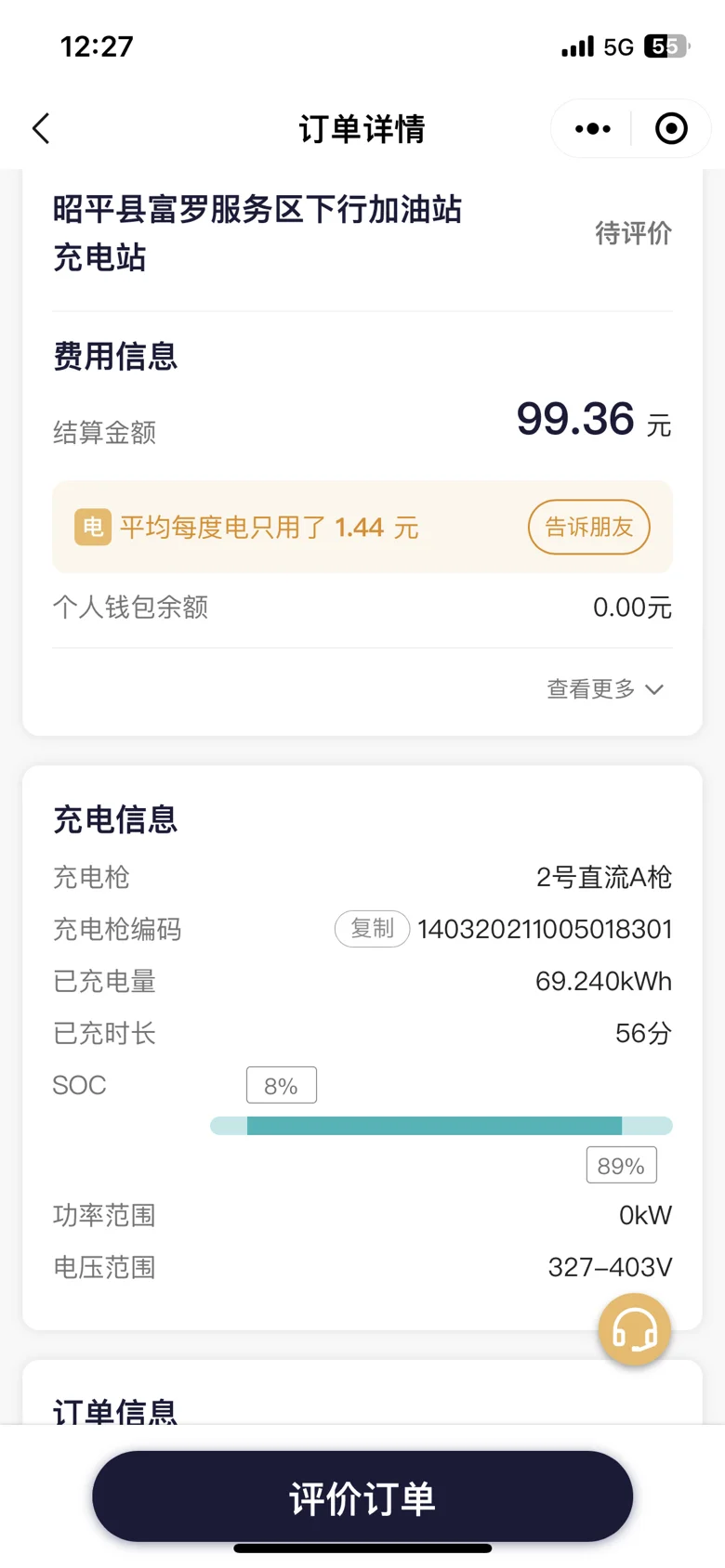Click the SOC charge progress bar
Viewport: 725px width, 1568px height.
441,1126
